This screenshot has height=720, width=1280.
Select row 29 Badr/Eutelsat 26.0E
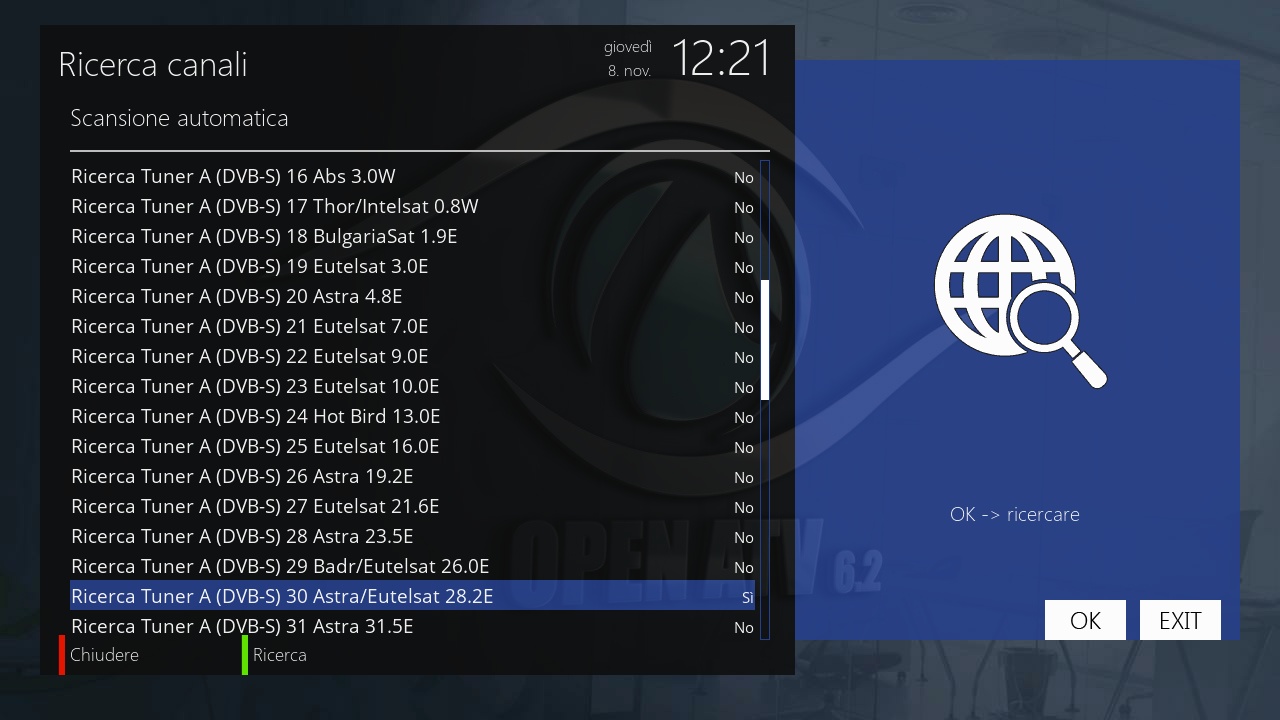412,566
